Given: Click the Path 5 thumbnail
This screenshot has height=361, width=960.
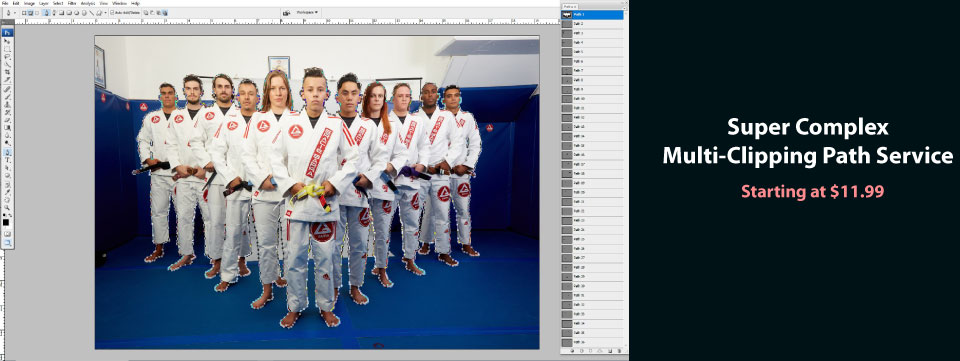Looking at the screenshot, I should (x=567, y=52).
